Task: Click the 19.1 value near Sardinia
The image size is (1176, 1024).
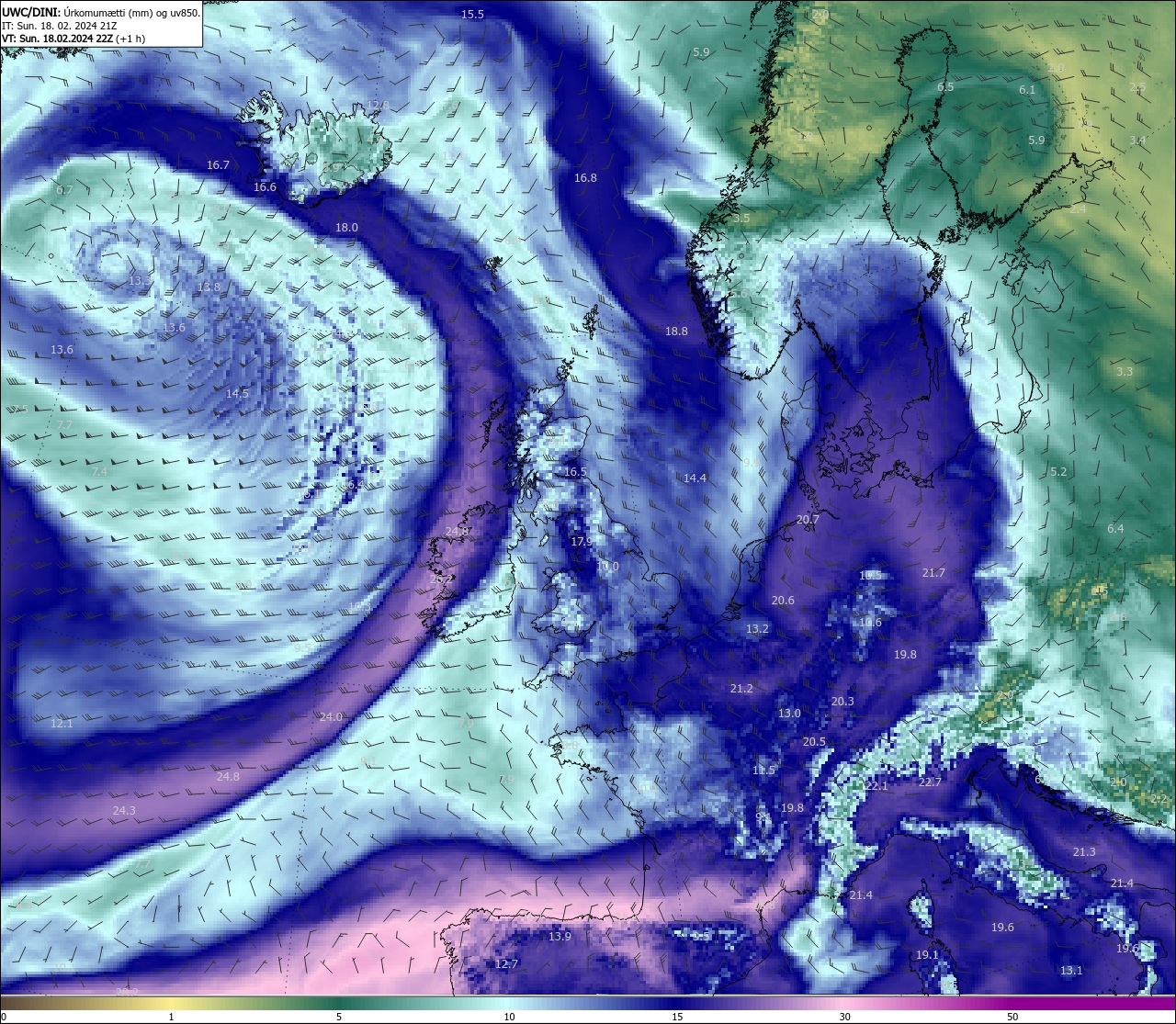Action: tap(927, 955)
